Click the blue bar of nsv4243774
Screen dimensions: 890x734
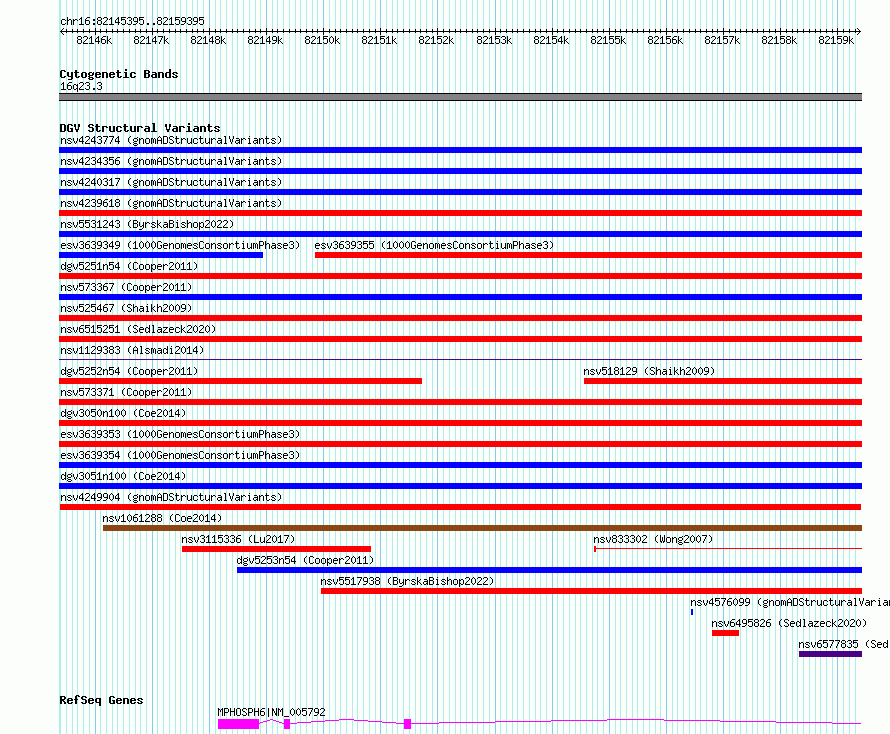pyautogui.click(x=461, y=150)
